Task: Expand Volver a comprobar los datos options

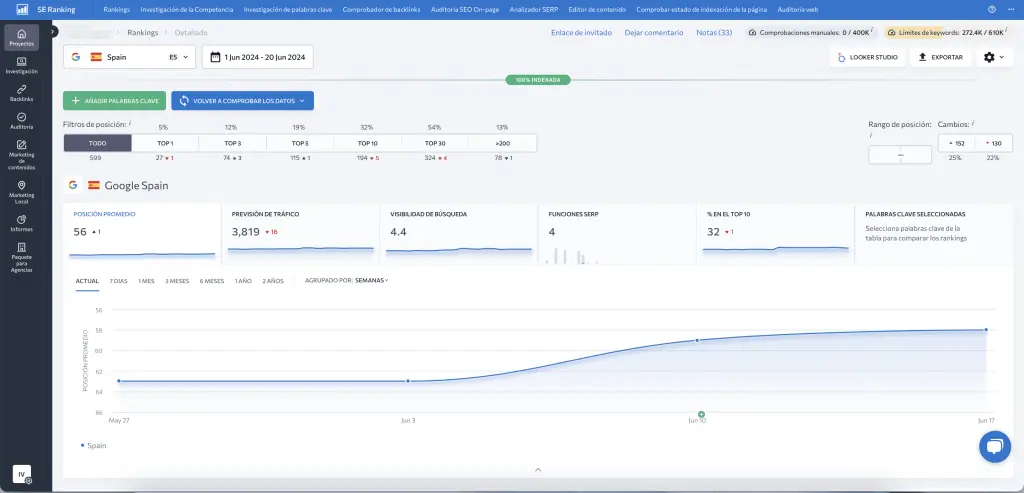Action: point(302,101)
